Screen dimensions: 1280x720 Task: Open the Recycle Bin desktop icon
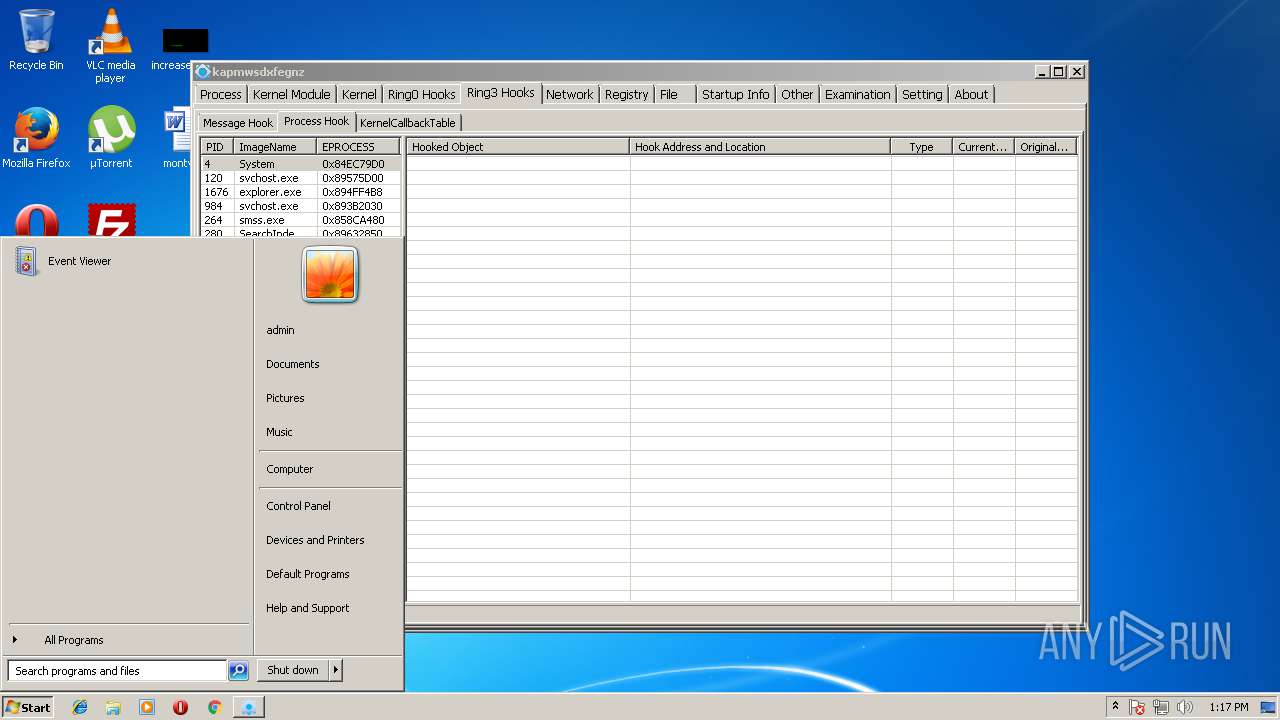click(x=36, y=40)
